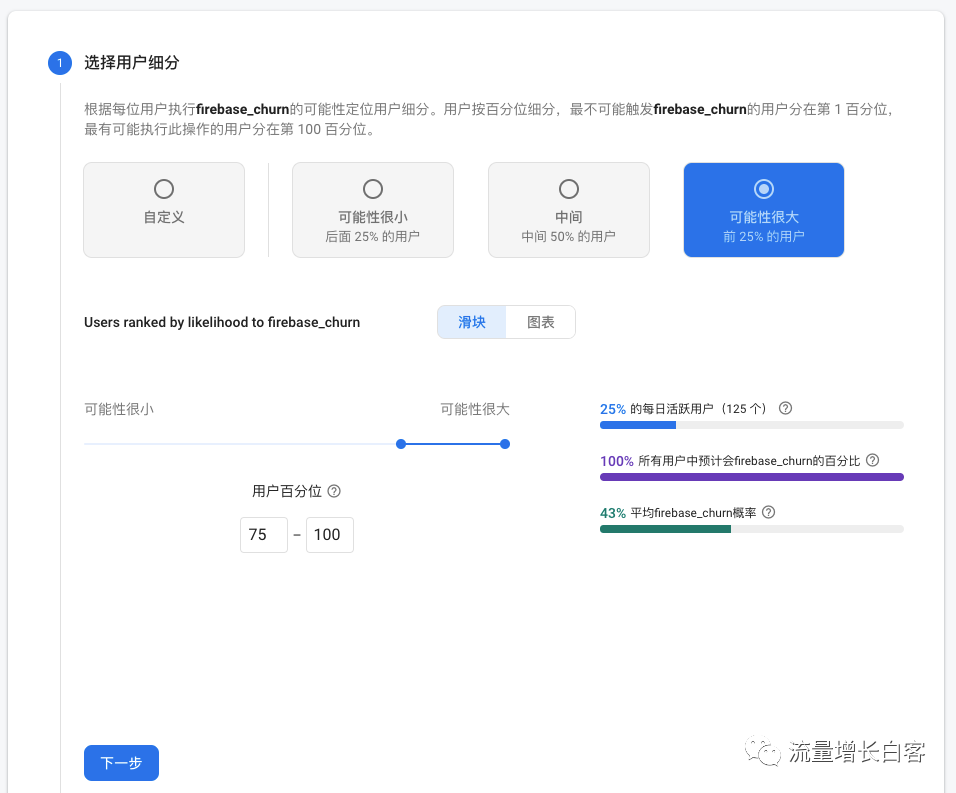The width and height of the screenshot is (956, 793).
Task: Click the 25% 的每日活跃用户 text
Action: pos(683,408)
